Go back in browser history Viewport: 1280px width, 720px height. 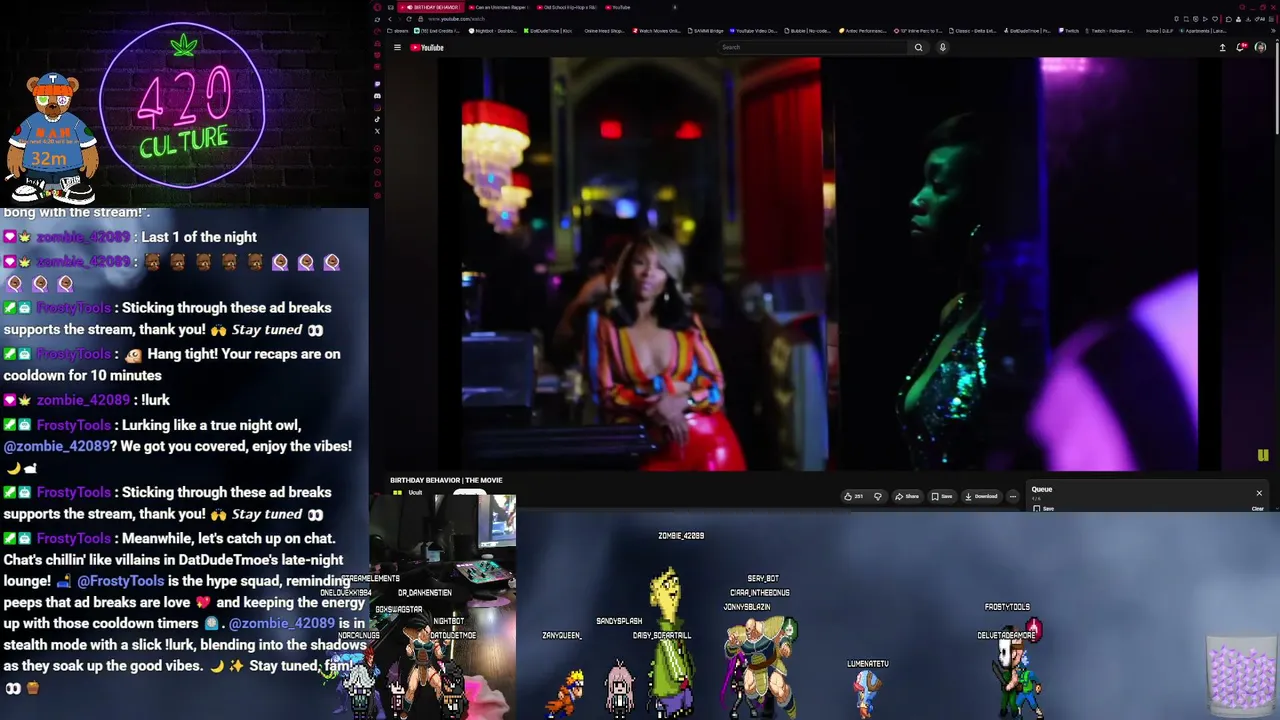pos(389,19)
